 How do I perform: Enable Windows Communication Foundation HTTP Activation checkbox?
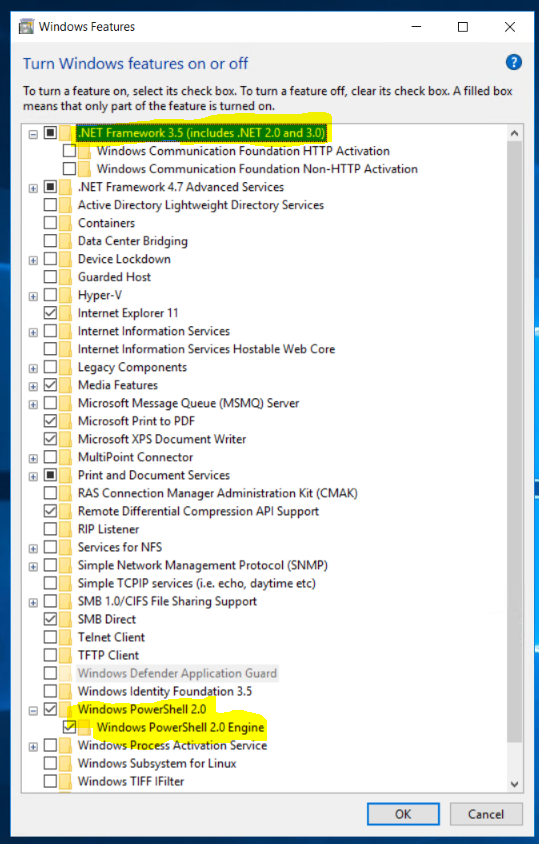tap(69, 150)
